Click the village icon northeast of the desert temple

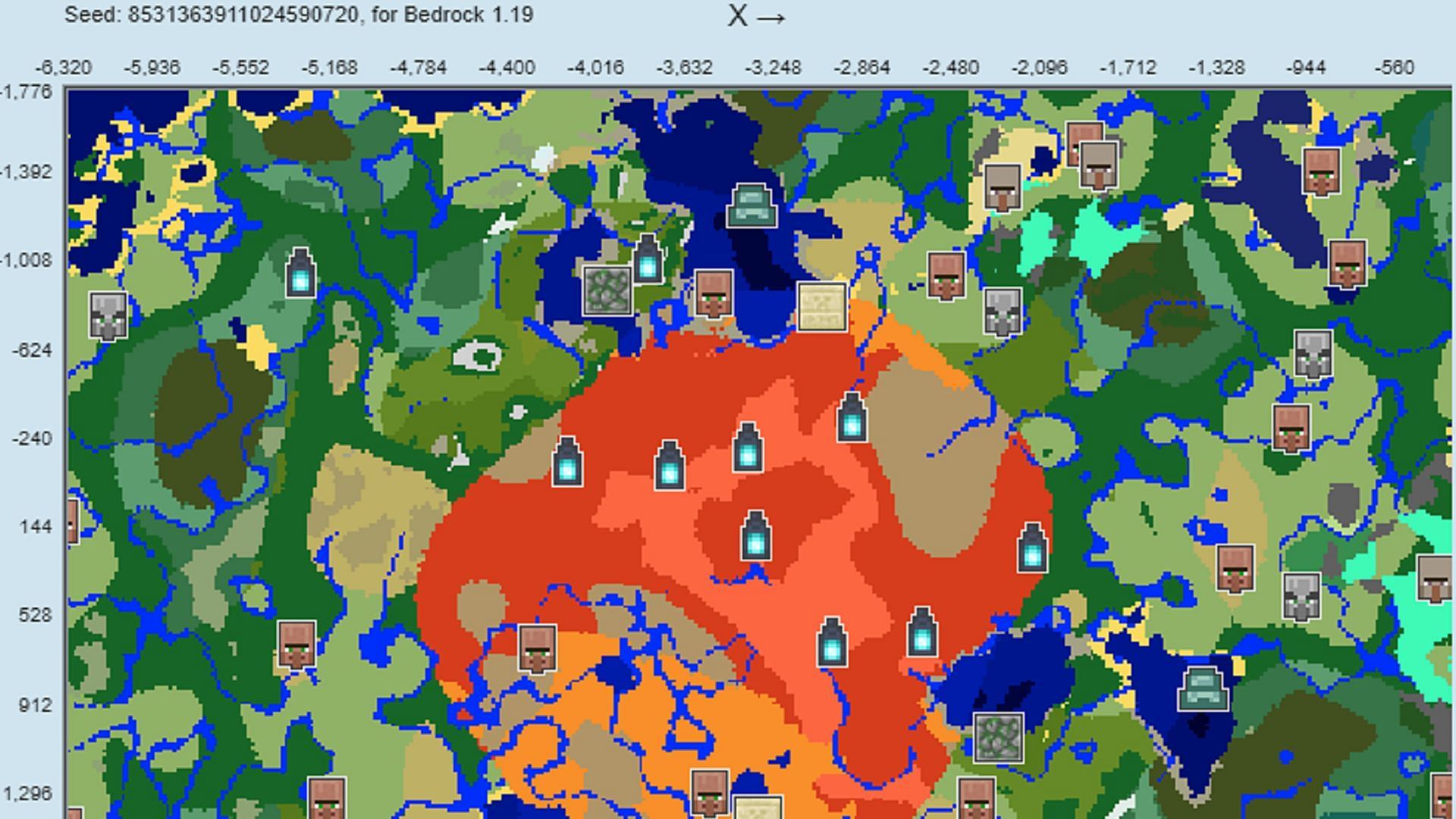tap(946, 277)
